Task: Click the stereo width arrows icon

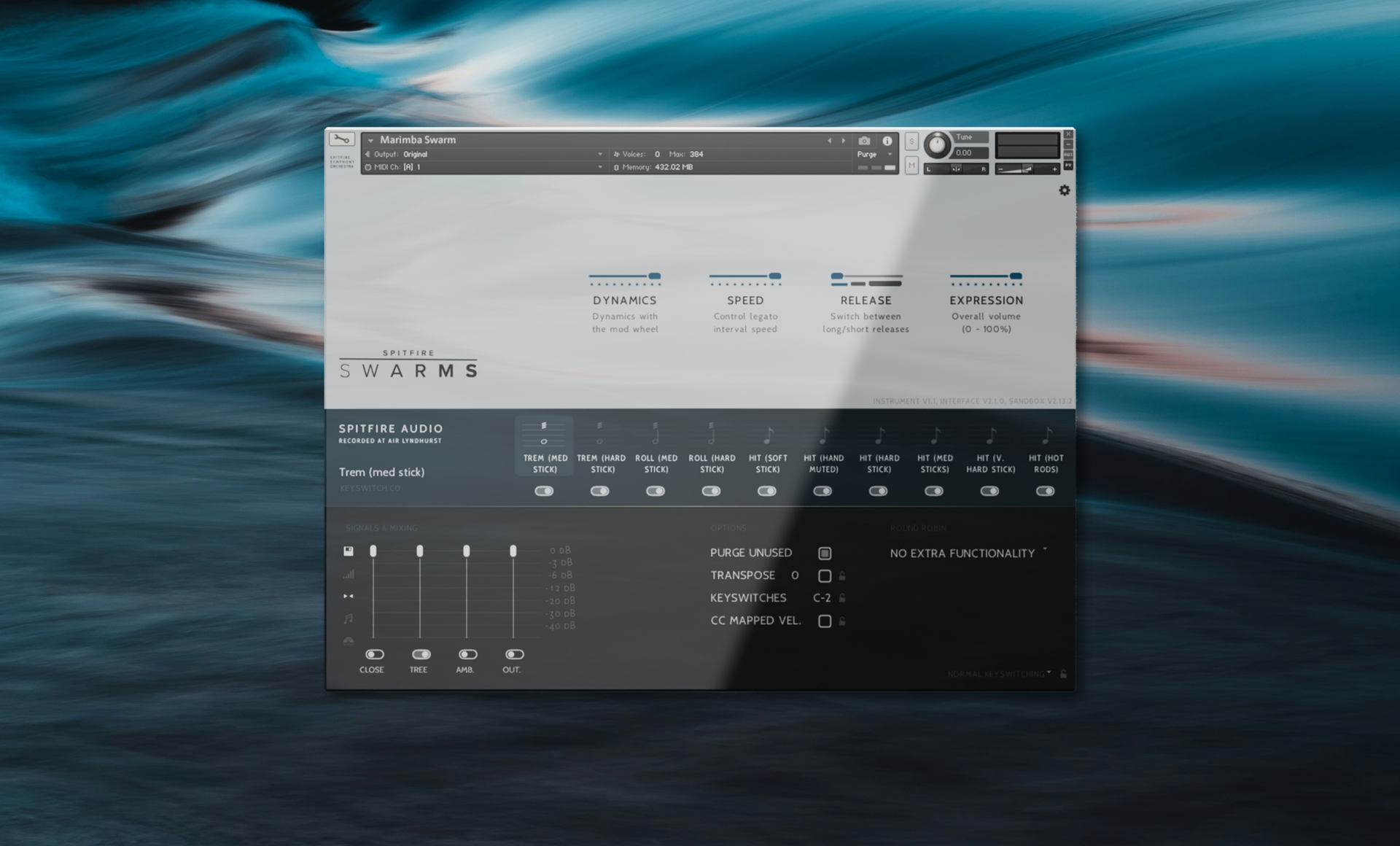Action: click(x=349, y=596)
